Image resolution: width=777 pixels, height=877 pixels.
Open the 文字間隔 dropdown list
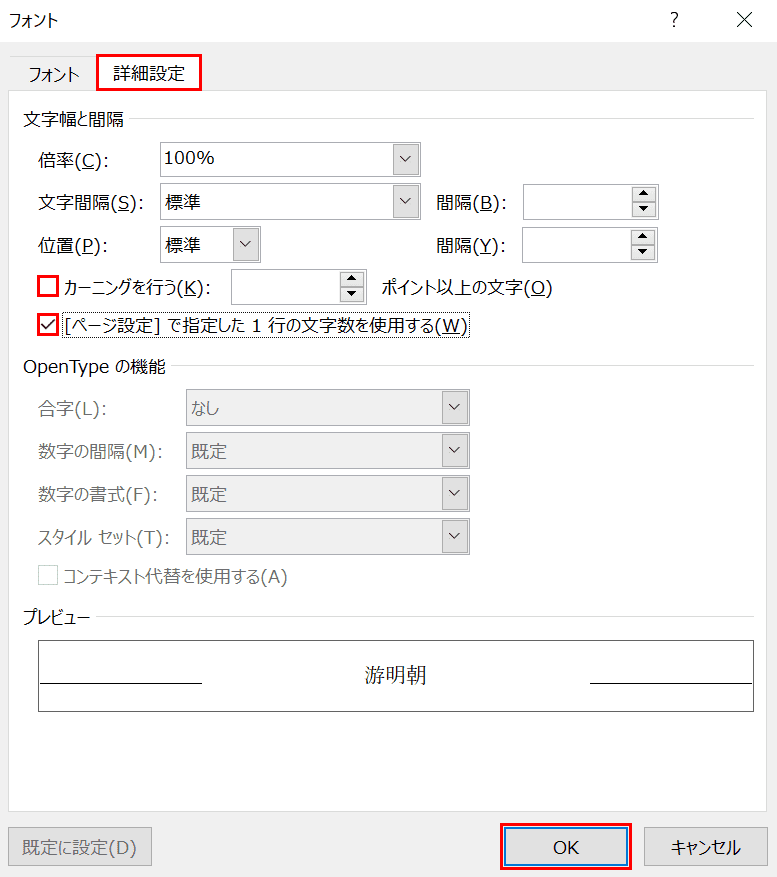pyautogui.click(x=406, y=201)
